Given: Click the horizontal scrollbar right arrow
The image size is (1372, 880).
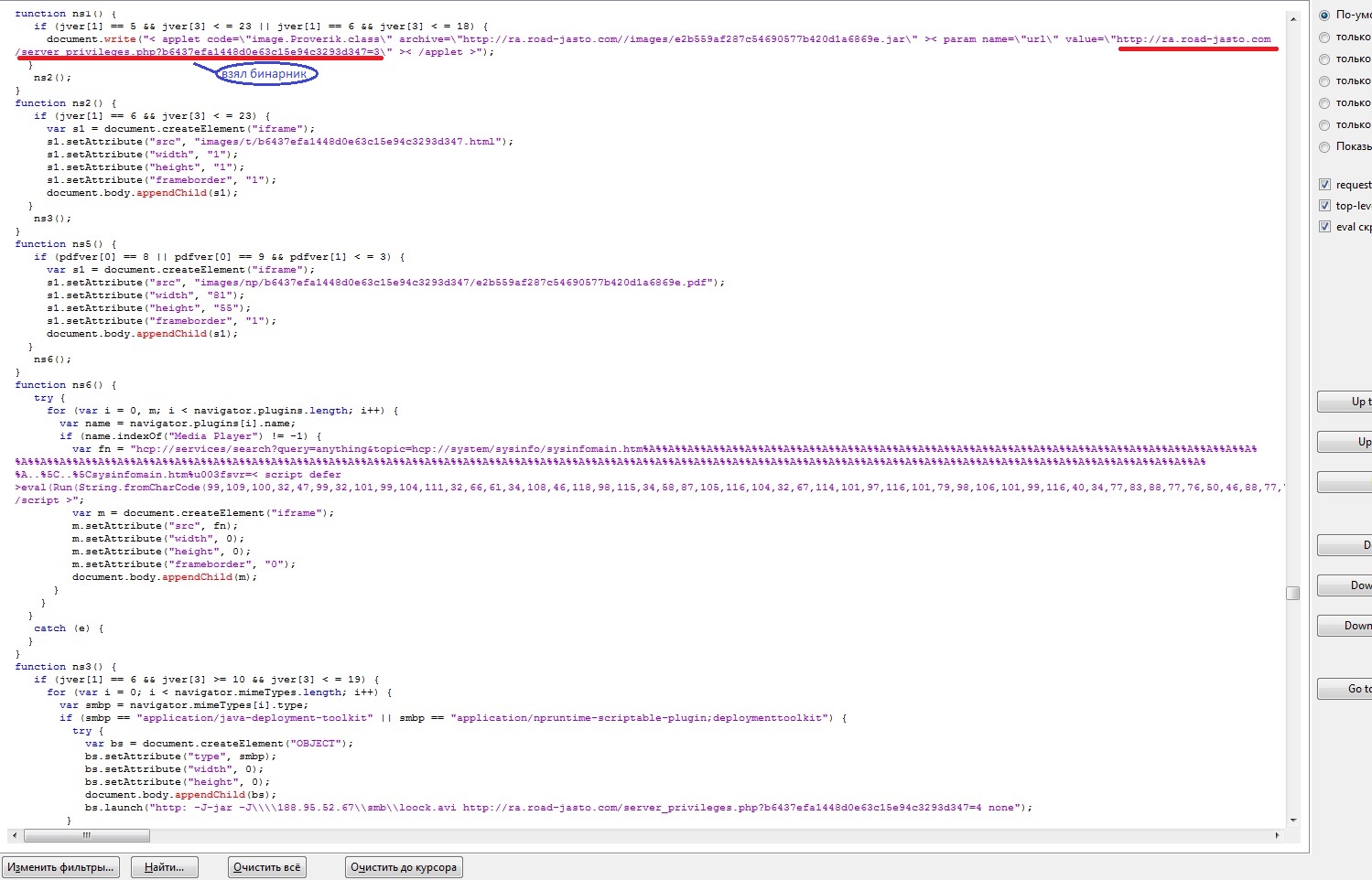Looking at the screenshot, I should [x=1278, y=835].
